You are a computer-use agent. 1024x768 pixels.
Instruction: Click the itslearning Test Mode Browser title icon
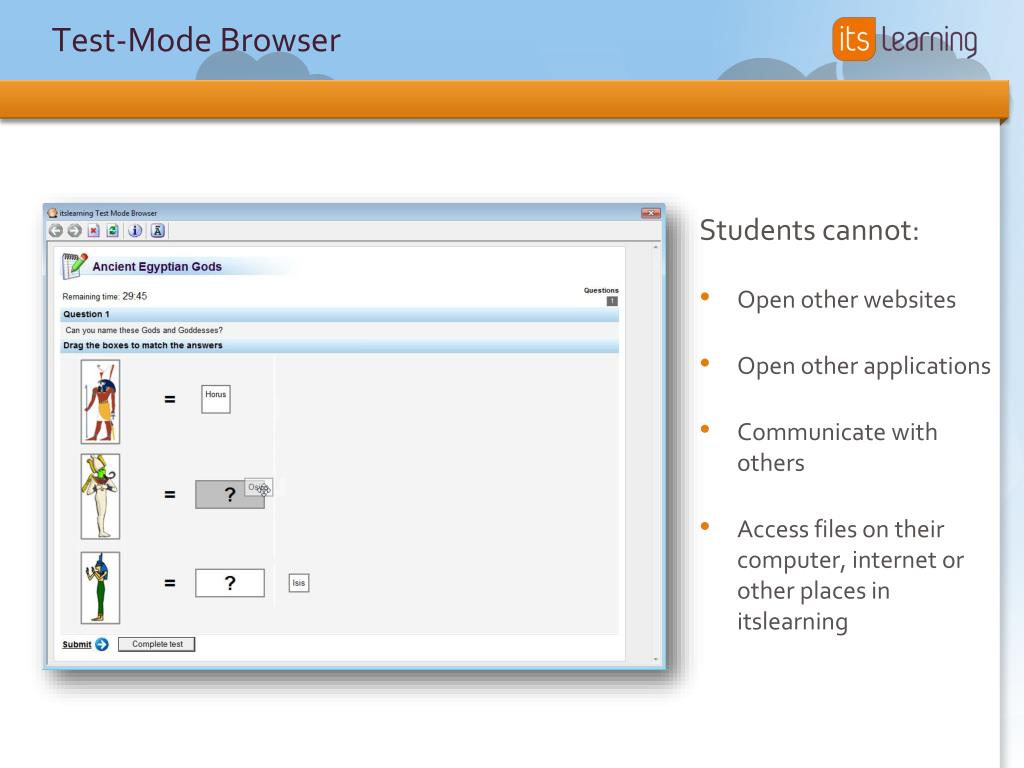(x=53, y=213)
